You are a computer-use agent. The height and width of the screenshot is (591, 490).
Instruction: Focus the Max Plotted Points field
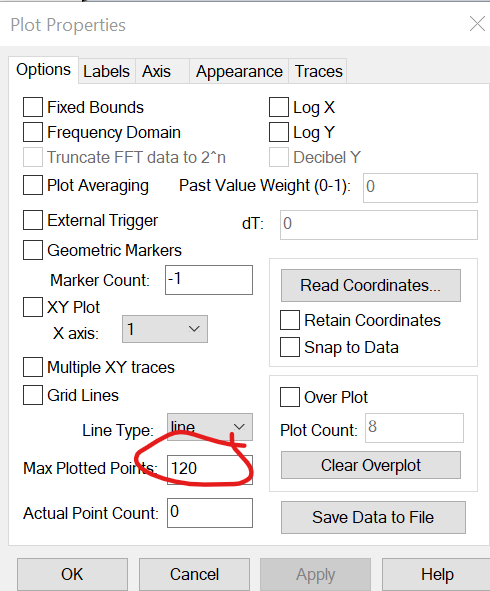[x=210, y=470]
